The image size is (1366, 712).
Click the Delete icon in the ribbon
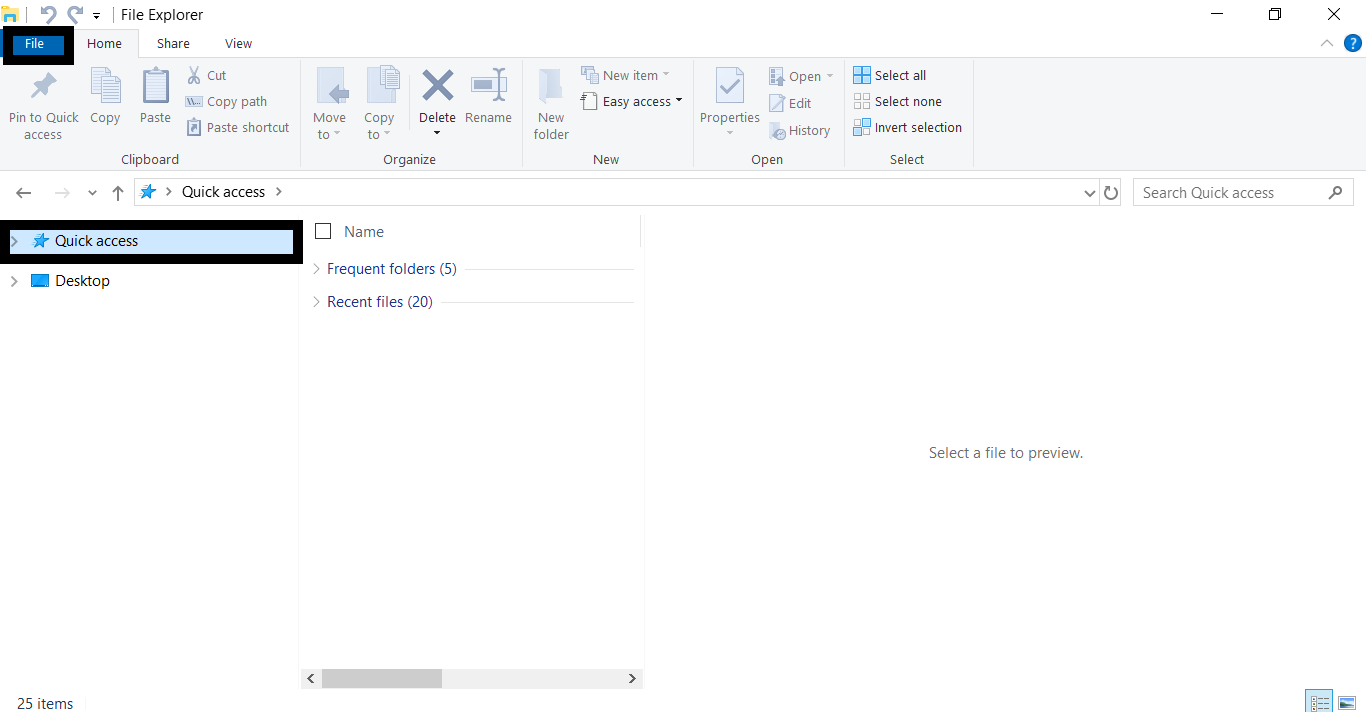point(437,87)
